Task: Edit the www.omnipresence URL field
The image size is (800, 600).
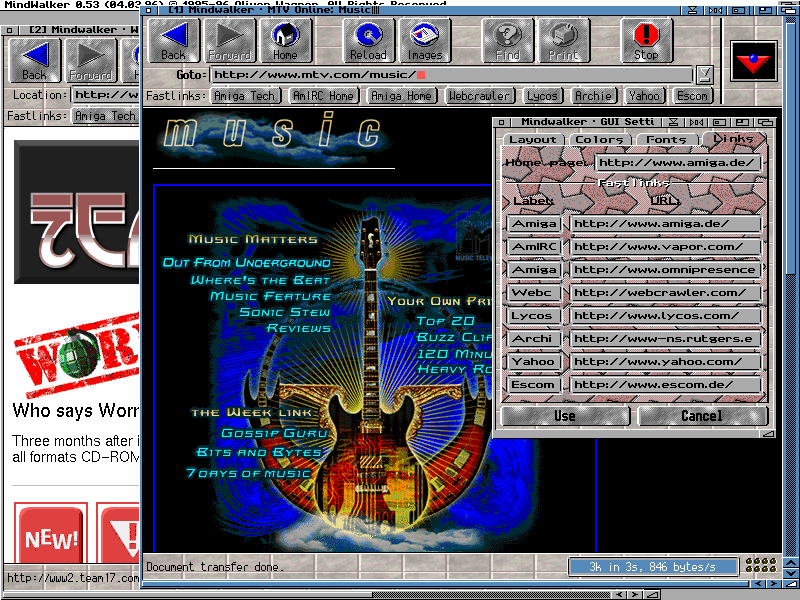Action: [665, 270]
